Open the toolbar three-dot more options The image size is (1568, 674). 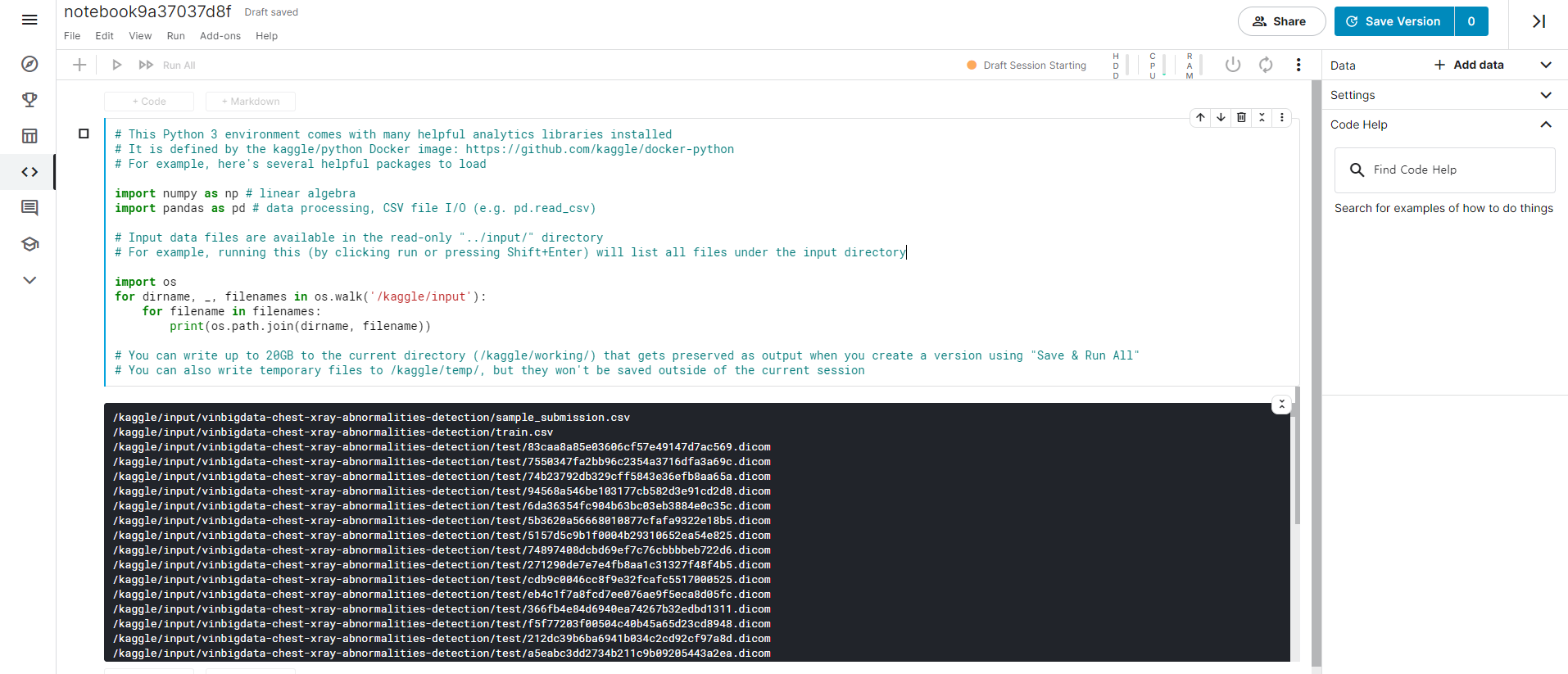pyautogui.click(x=1298, y=65)
